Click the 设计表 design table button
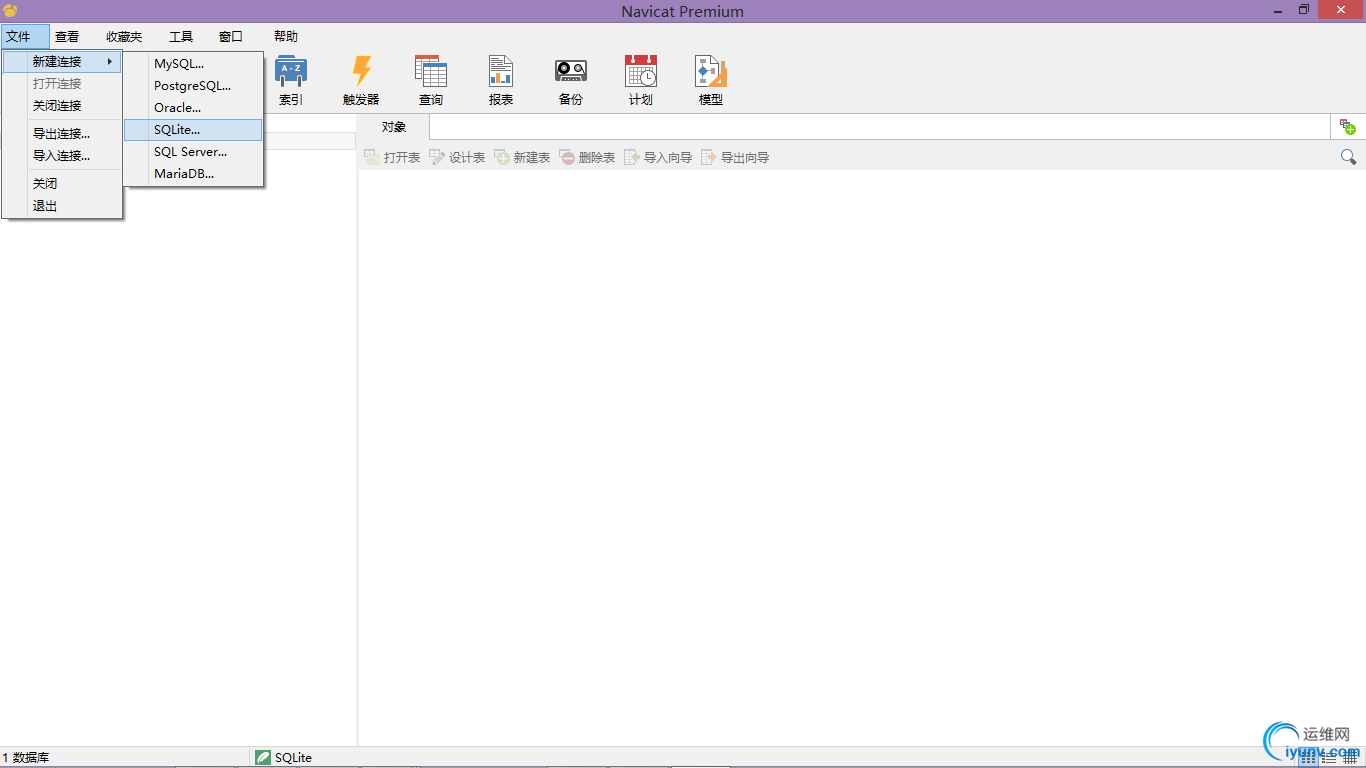Viewport: 1366px width, 768px height. 457,157
